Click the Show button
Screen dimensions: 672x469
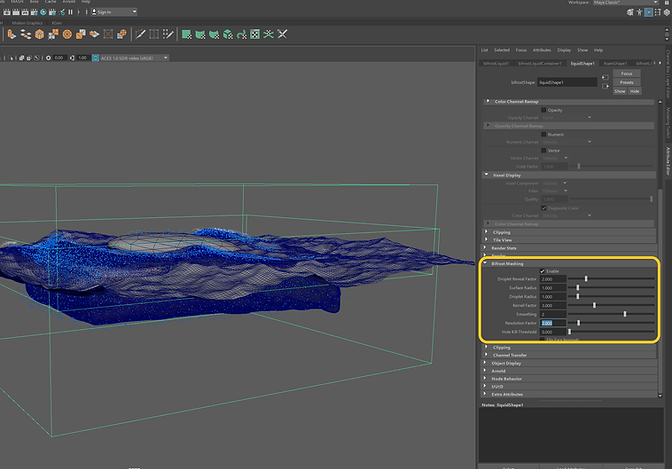tap(620, 91)
